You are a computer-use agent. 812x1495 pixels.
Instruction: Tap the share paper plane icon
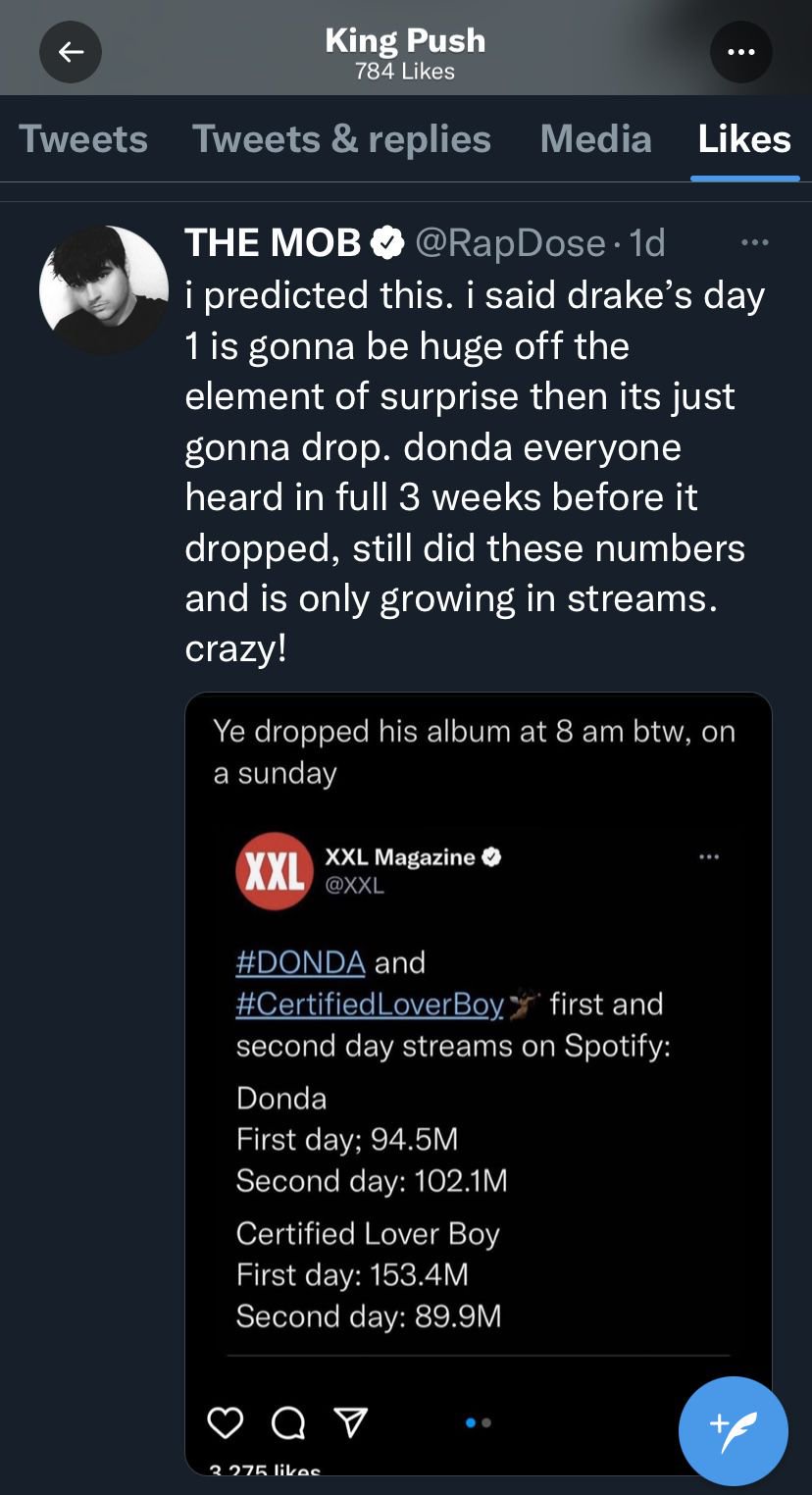(350, 1421)
